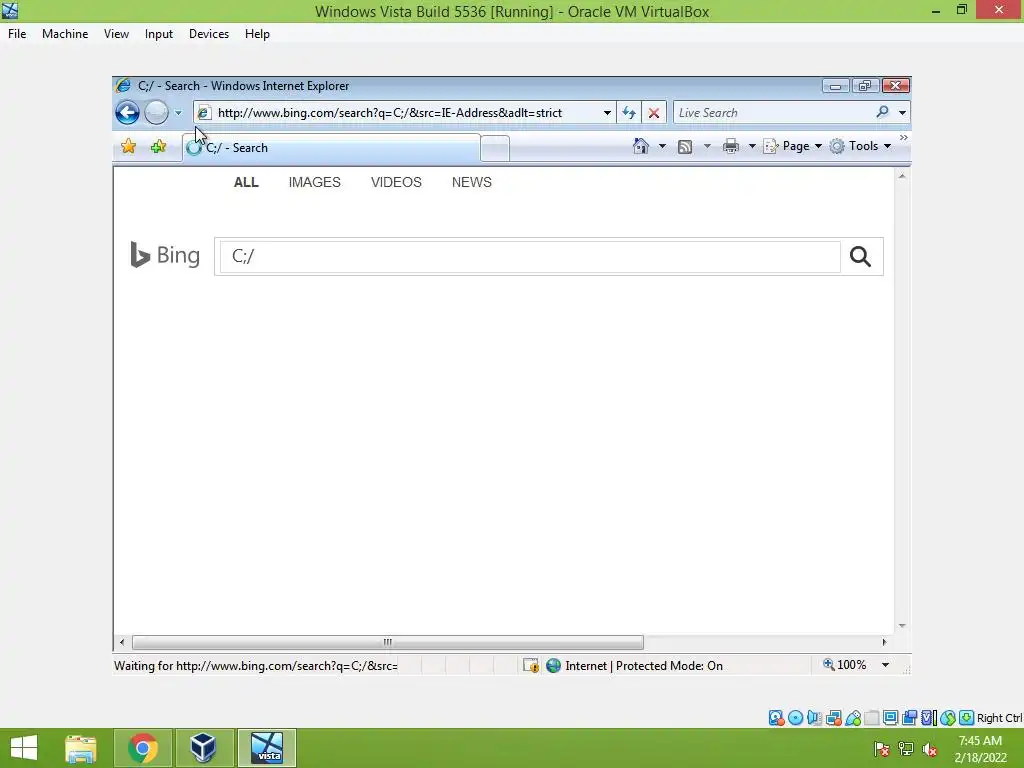The width and height of the screenshot is (1024, 768).
Task: Open the VirtualBox Input menu
Action: 159,34
